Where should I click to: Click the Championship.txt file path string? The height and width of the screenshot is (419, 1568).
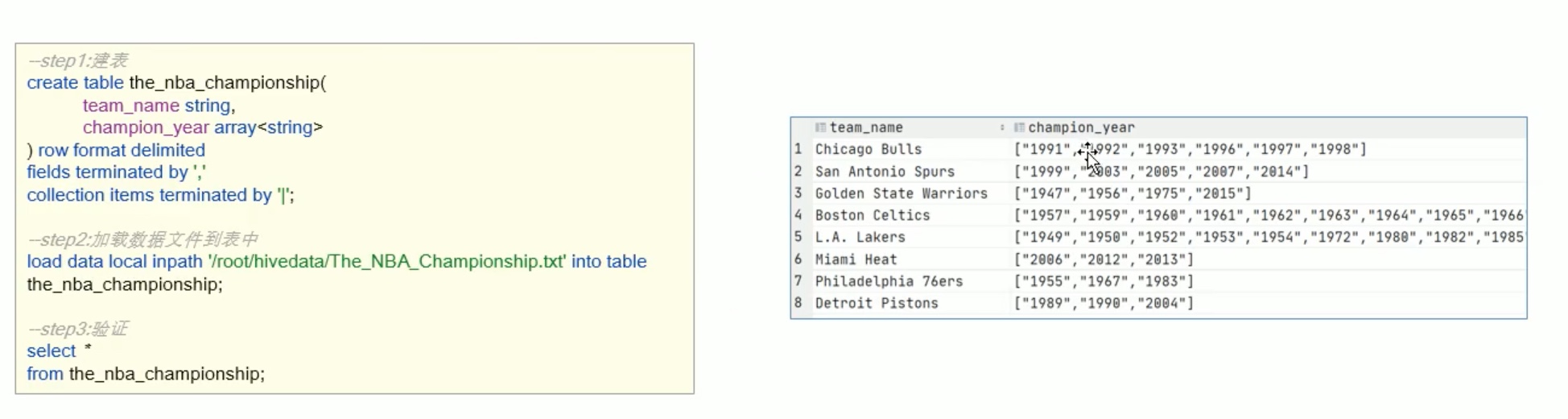pyautogui.click(x=386, y=262)
